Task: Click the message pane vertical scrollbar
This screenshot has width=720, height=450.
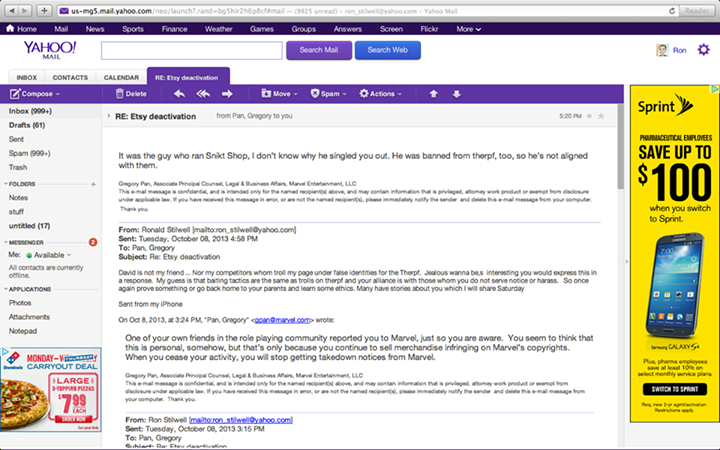Action: pos(620,146)
